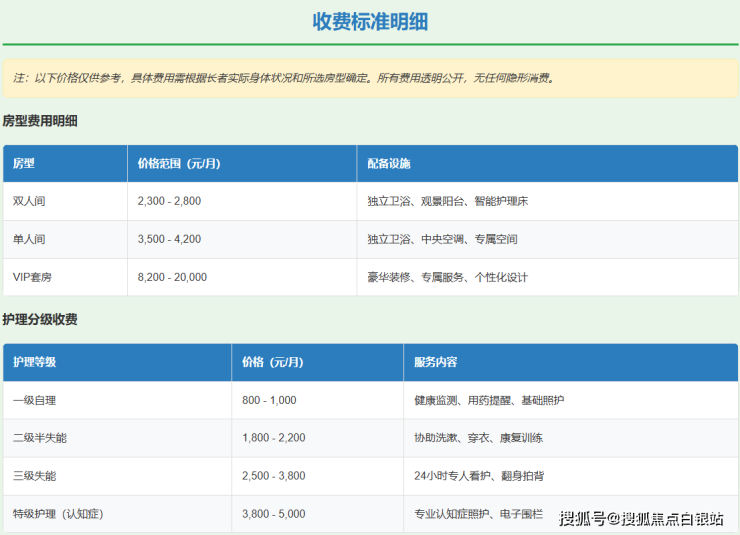The image size is (740, 535).
Task: Select the 三级失能 care level cell
Action: (35, 476)
